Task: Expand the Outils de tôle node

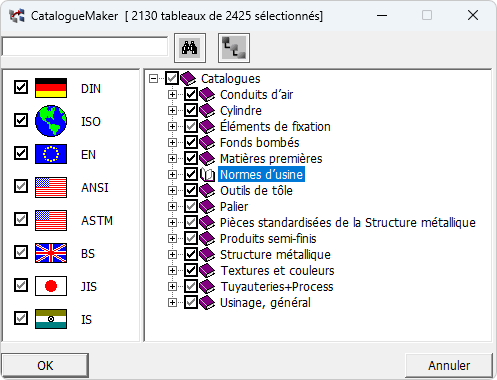Action: (x=172, y=191)
